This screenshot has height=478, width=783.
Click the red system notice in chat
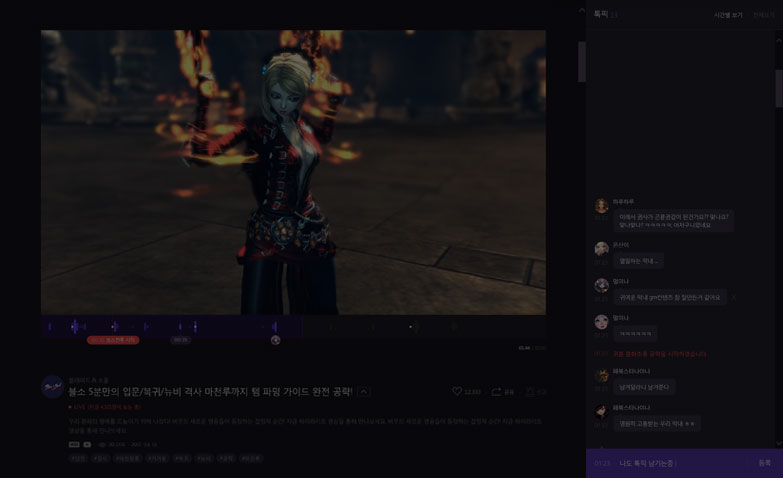pos(659,354)
